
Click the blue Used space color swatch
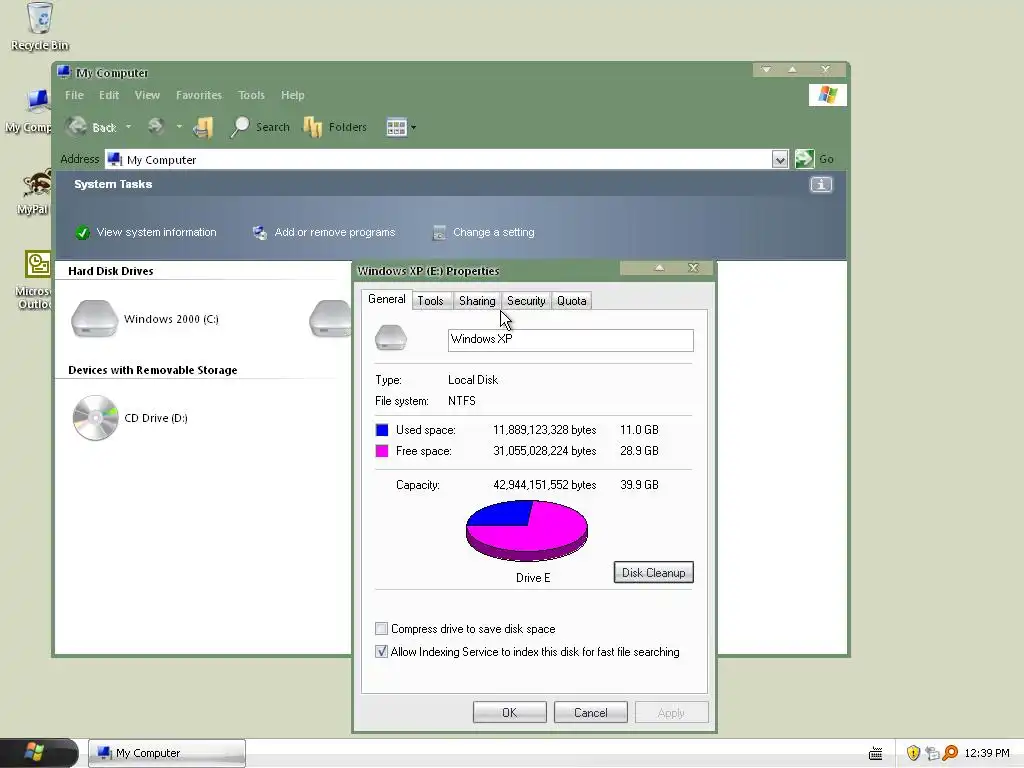382,430
